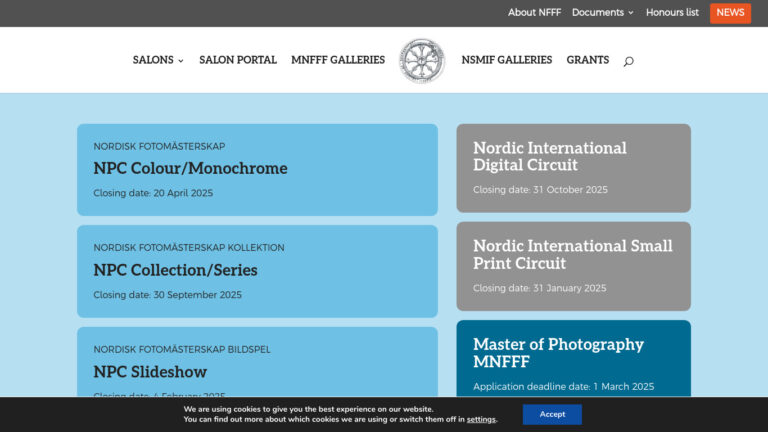This screenshot has width=768, height=432.
Task: Open the NPC Colour/Monochrome card
Action: [257, 169]
